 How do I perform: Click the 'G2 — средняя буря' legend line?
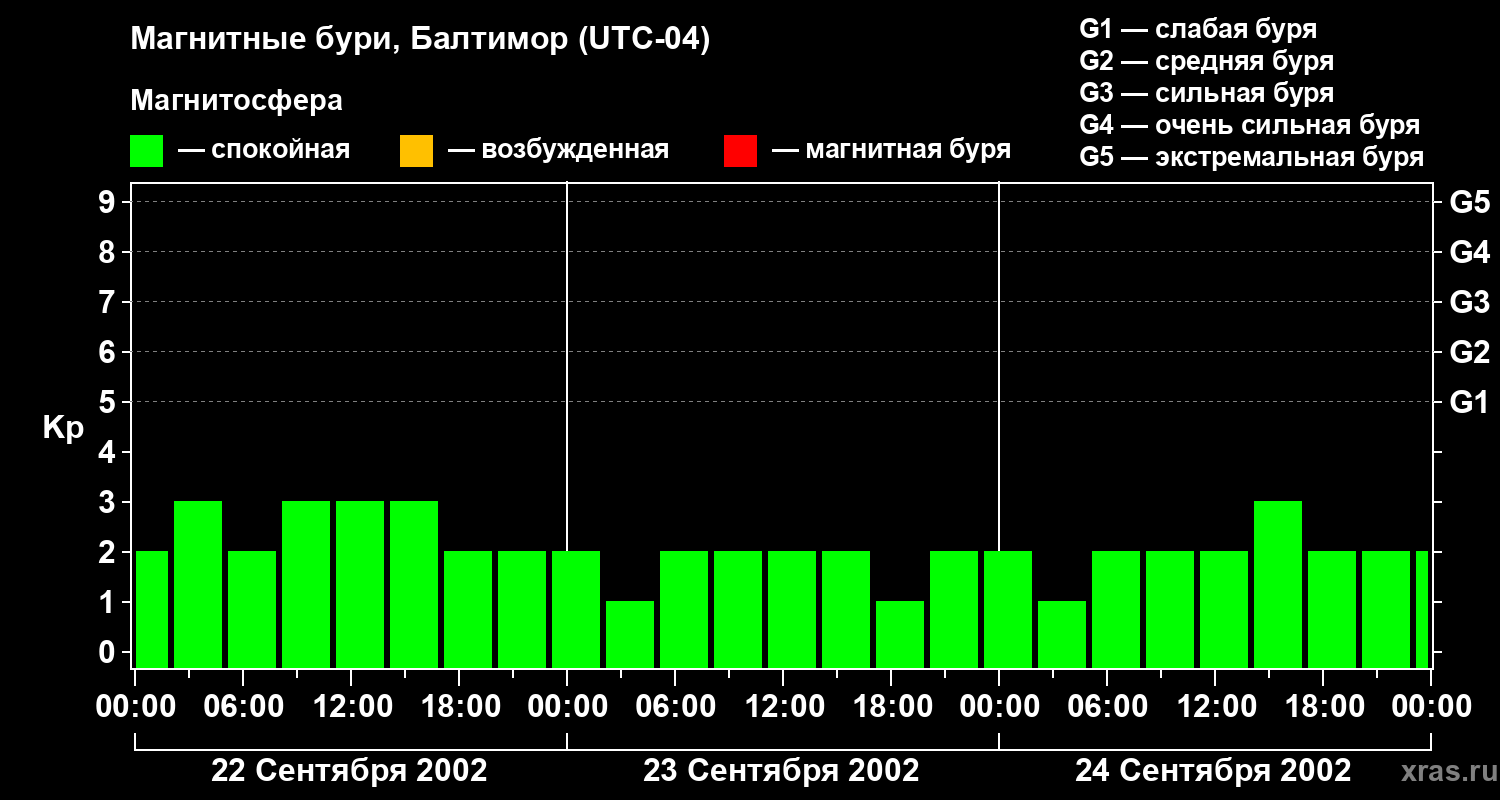(1206, 61)
